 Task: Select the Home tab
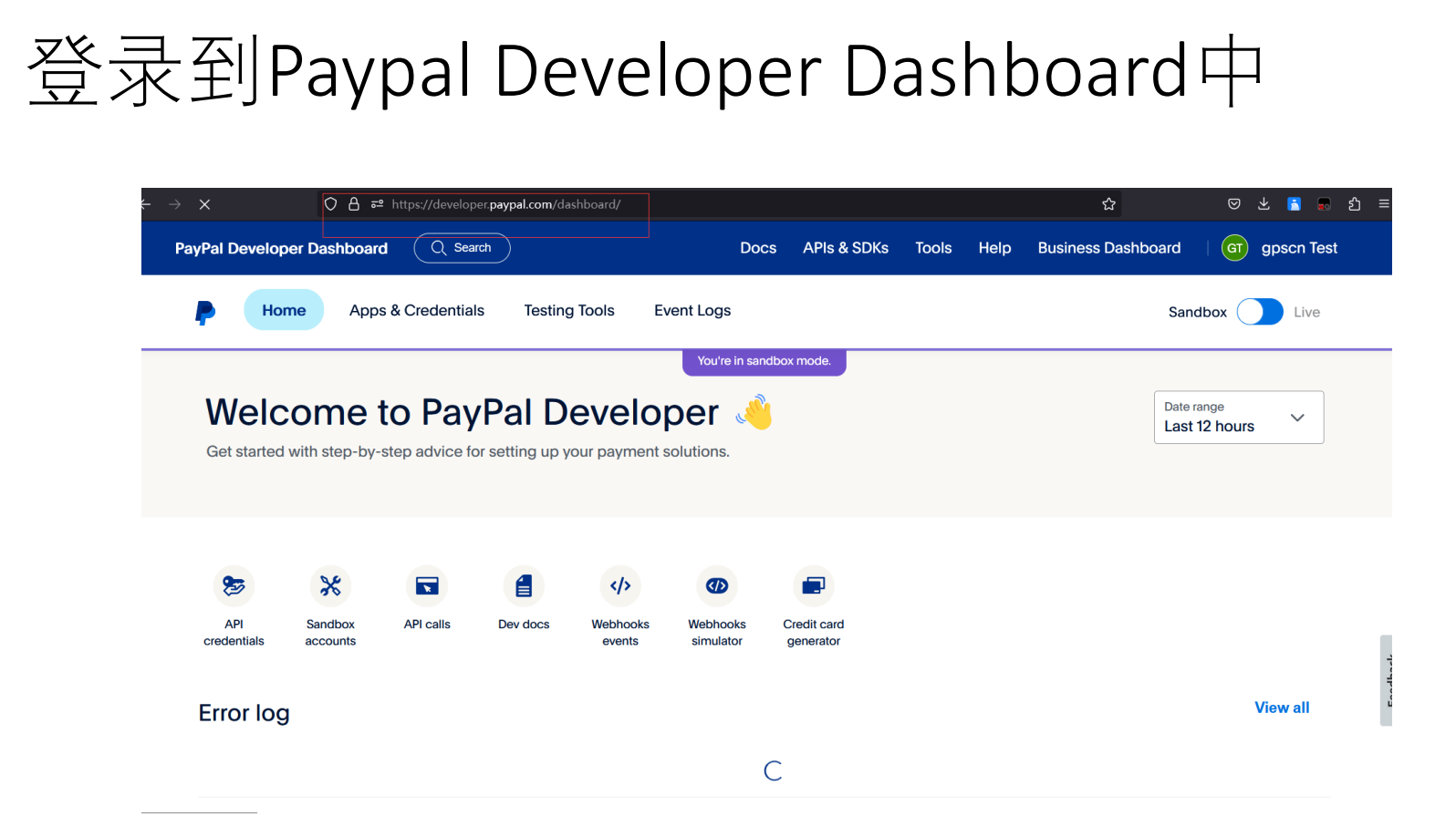click(x=284, y=310)
